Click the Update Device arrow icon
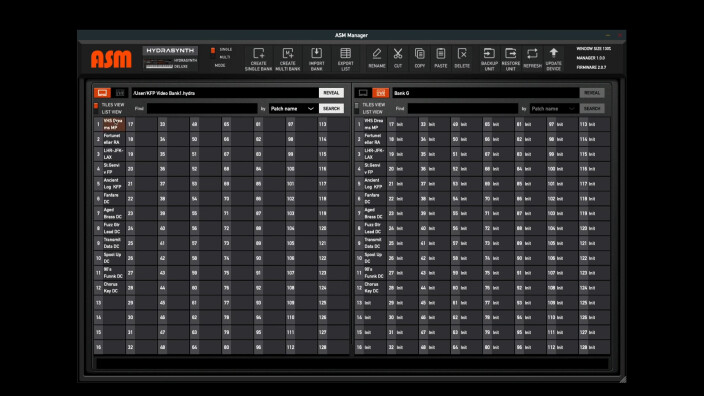Viewport: 704px width, 396px height. [554, 59]
